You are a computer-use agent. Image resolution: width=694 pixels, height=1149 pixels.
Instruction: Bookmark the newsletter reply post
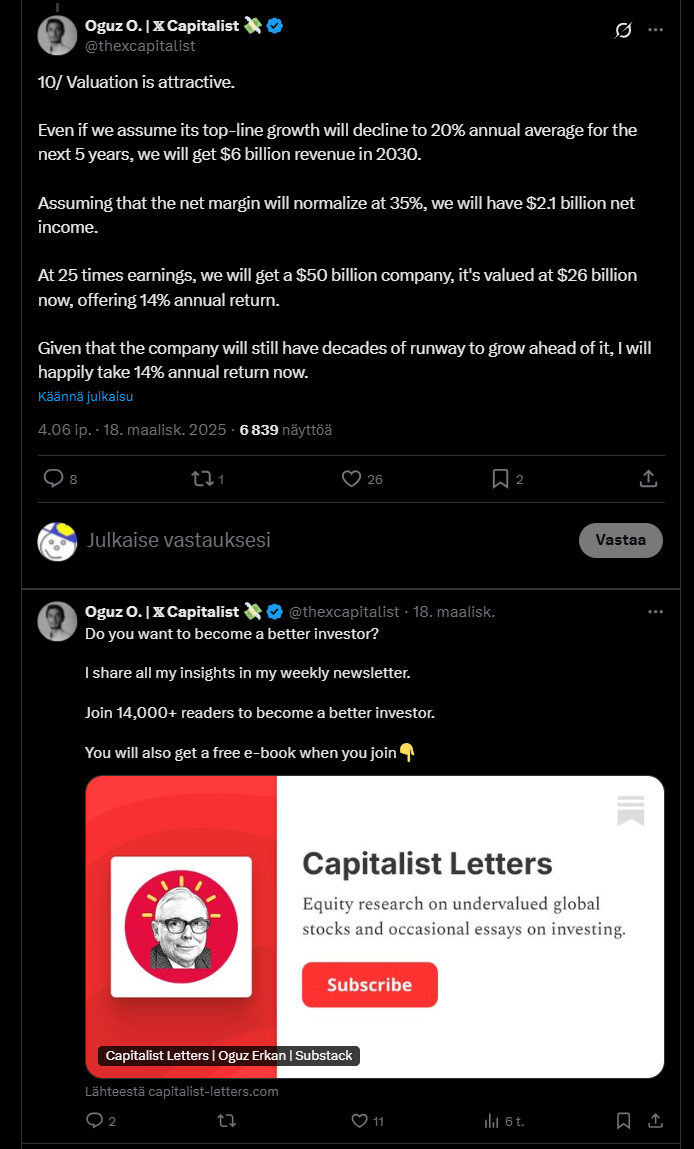(x=622, y=1121)
